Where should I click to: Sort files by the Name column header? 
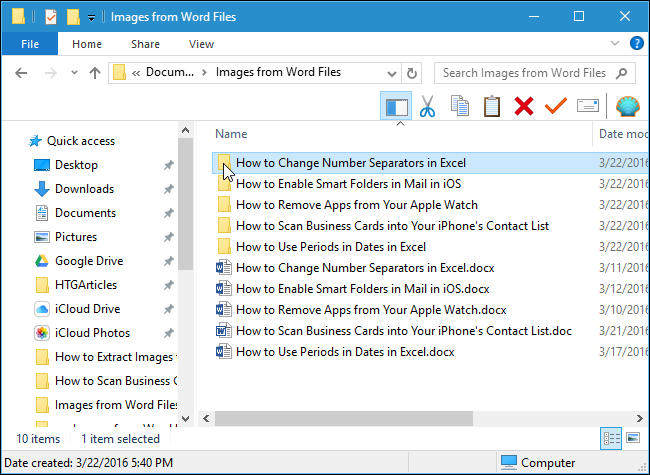231,133
